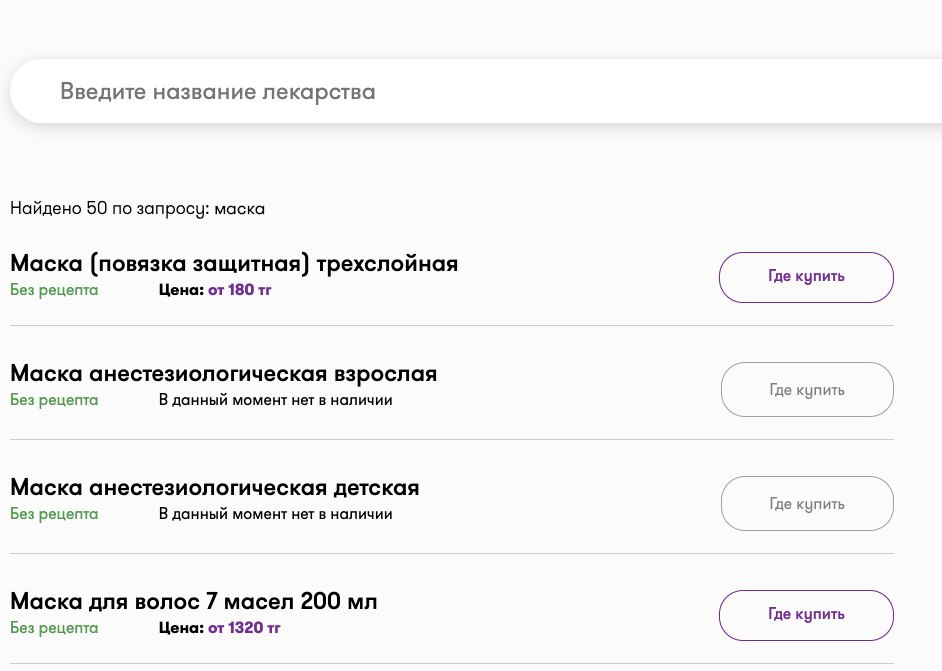
Task: Click Где купить for трехслойная mask
Action: [806, 277]
